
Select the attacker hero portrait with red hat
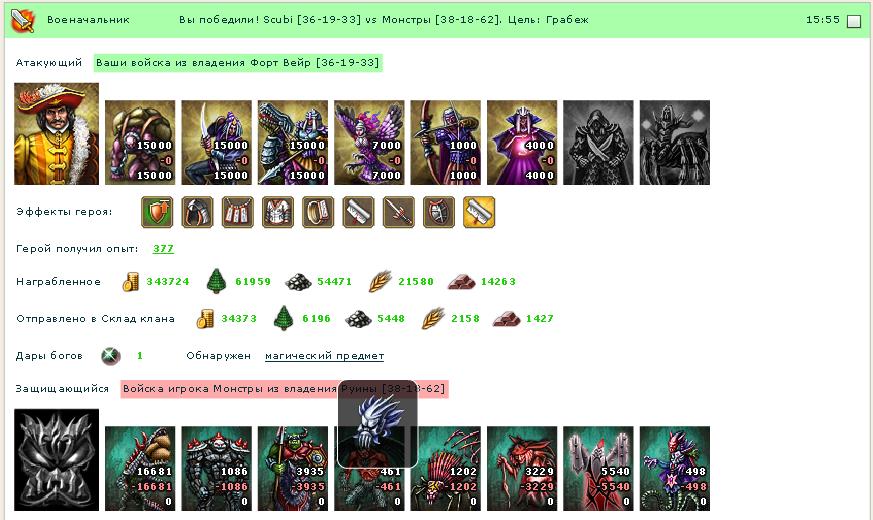click(x=56, y=134)
